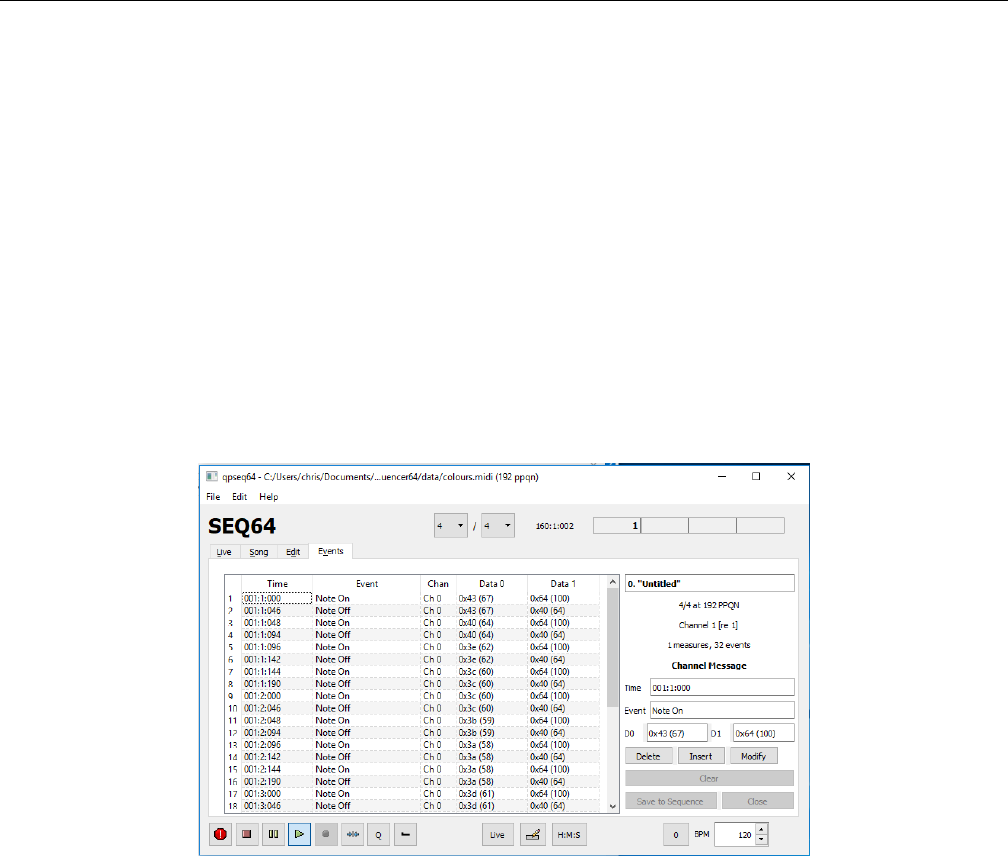Screen dimensions: 1008x856
Task: Click the Data 1 column header
Action: coord(563,584)
